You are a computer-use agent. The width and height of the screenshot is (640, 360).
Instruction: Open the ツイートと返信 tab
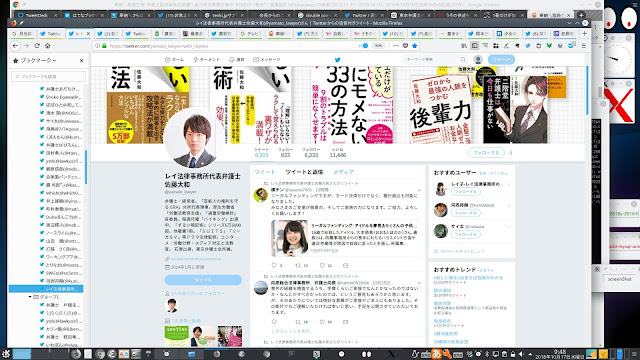(x=304, y=172)
